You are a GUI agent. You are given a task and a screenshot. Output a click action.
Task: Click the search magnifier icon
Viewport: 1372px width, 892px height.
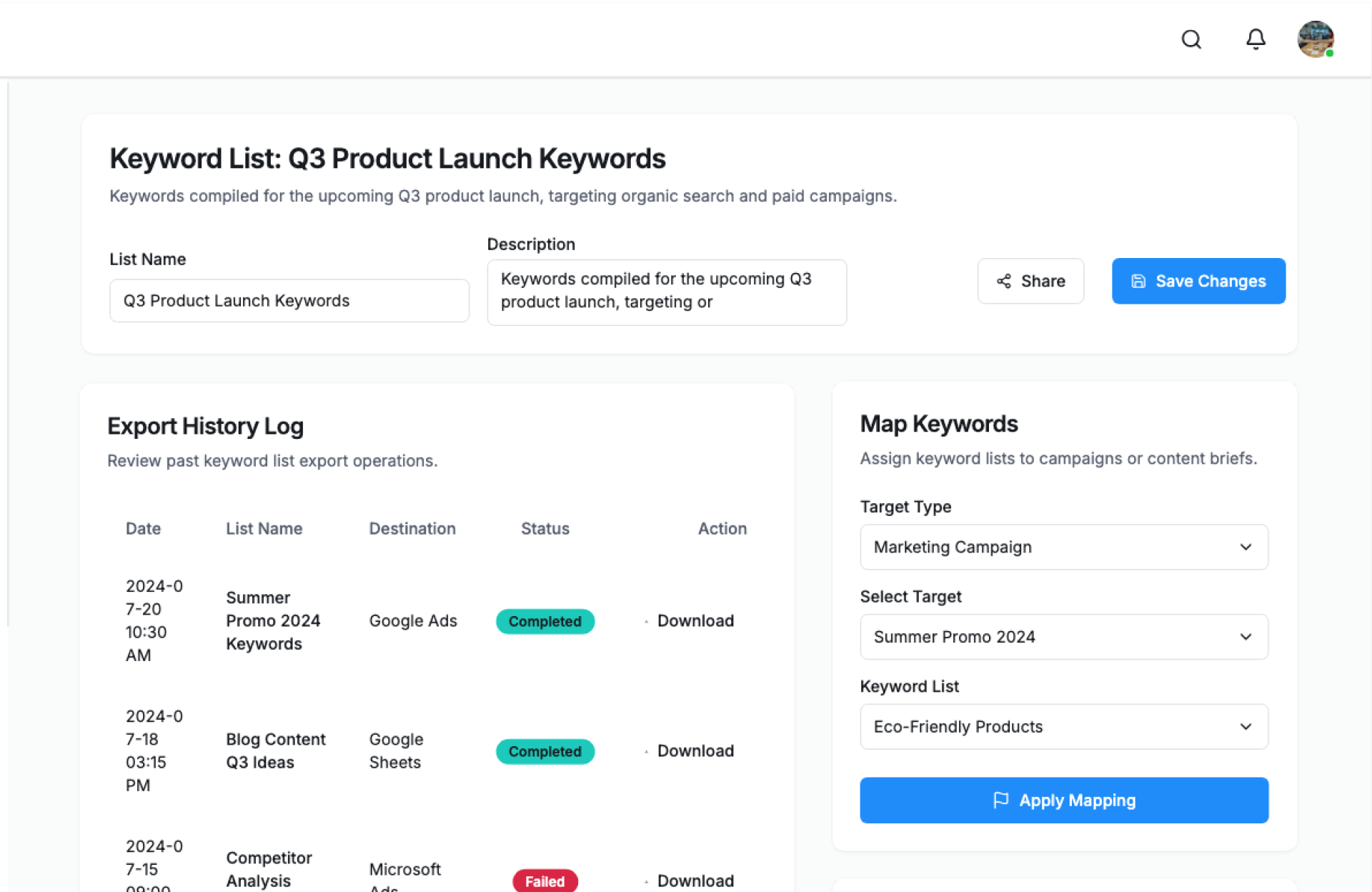click(x=1191, y=39)
